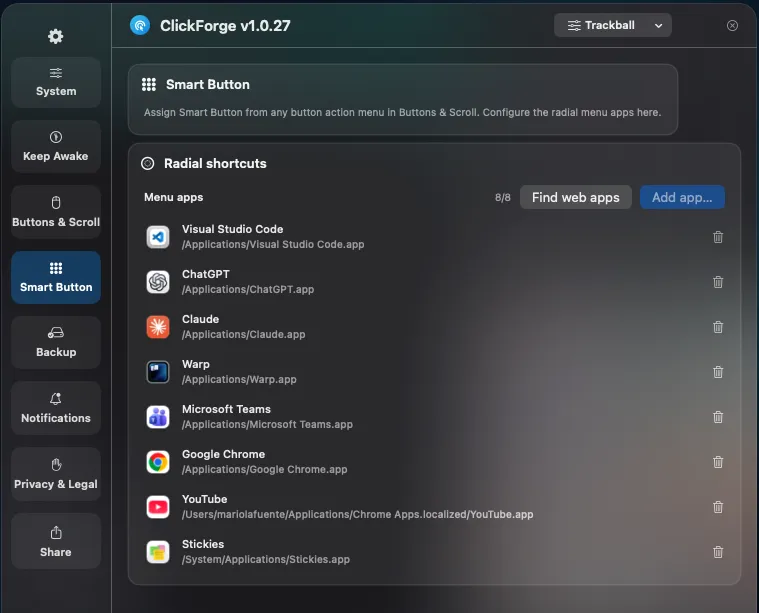Select path /Applications/Microsoft Teams.app
Viewport: 759px width, 613px height.
coord(267,425)
